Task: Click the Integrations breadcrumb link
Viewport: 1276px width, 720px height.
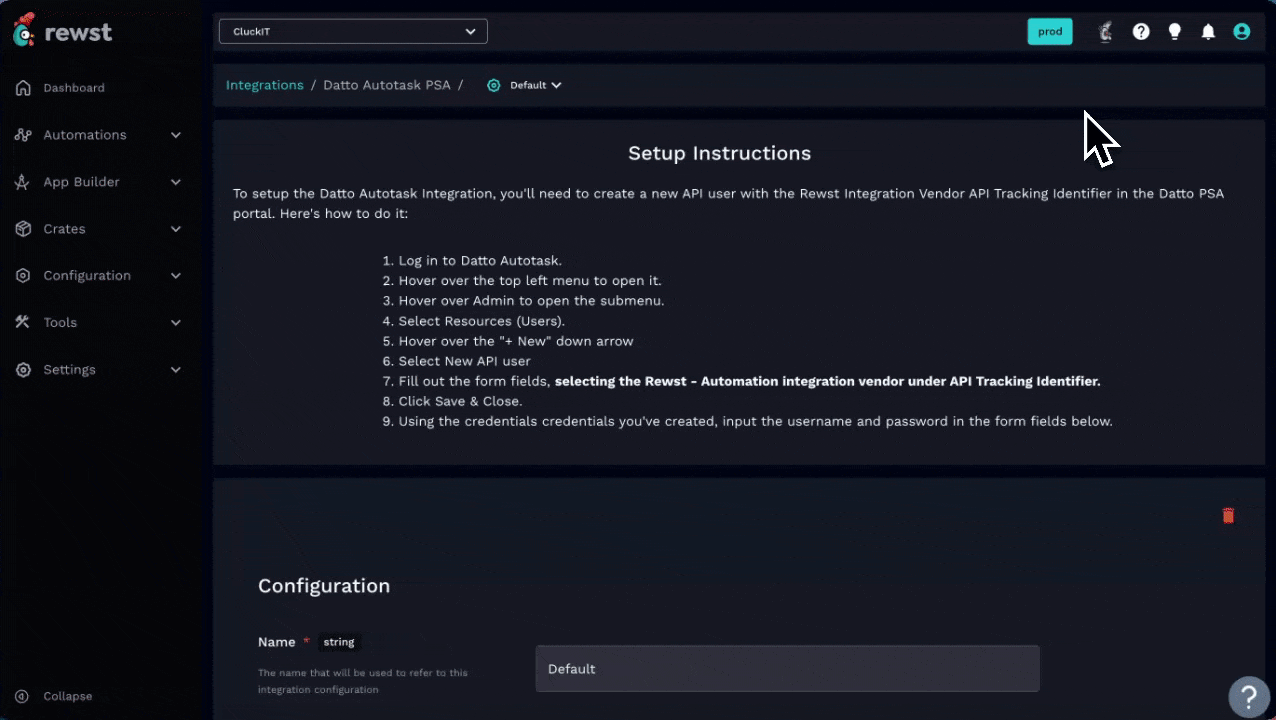Action: click(x=264, y=85)
